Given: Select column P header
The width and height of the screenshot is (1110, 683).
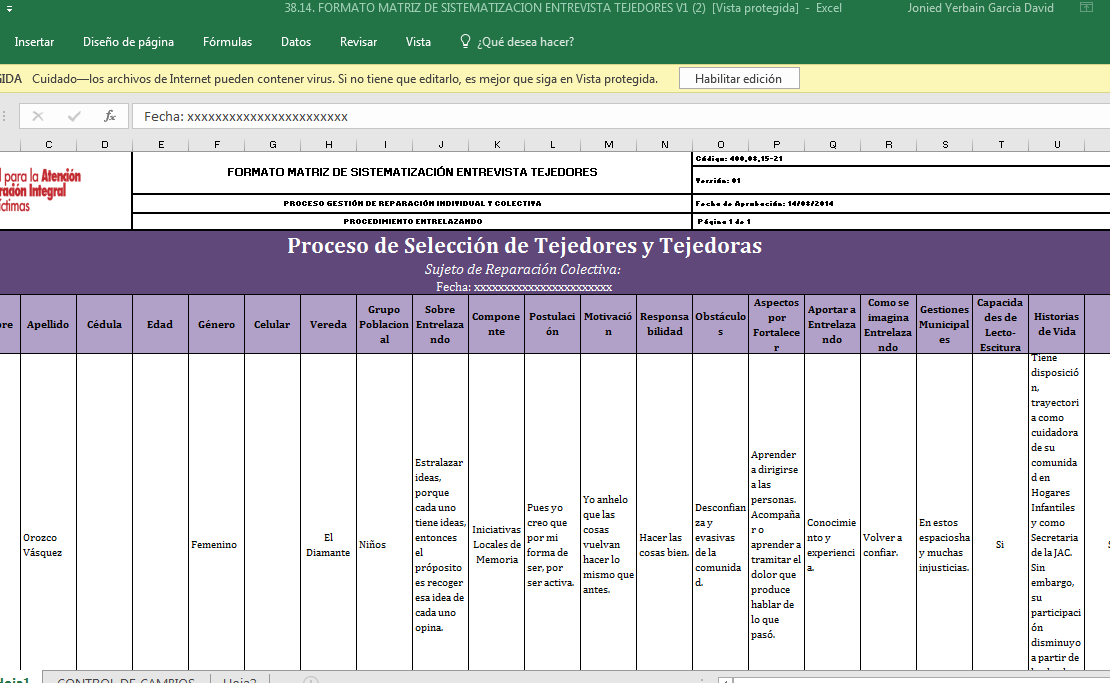Looking at the screenshot, I should click(x=777, y=144).
